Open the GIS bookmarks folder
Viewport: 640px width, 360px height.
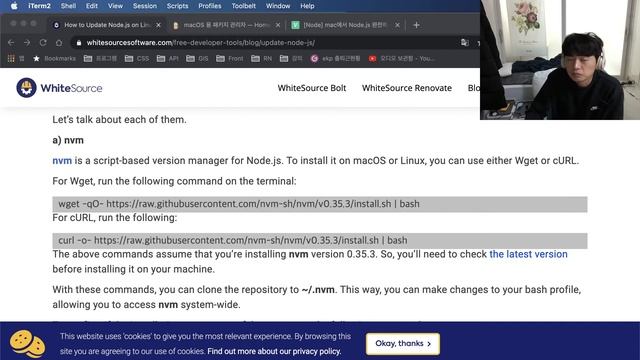coord(197,58)
